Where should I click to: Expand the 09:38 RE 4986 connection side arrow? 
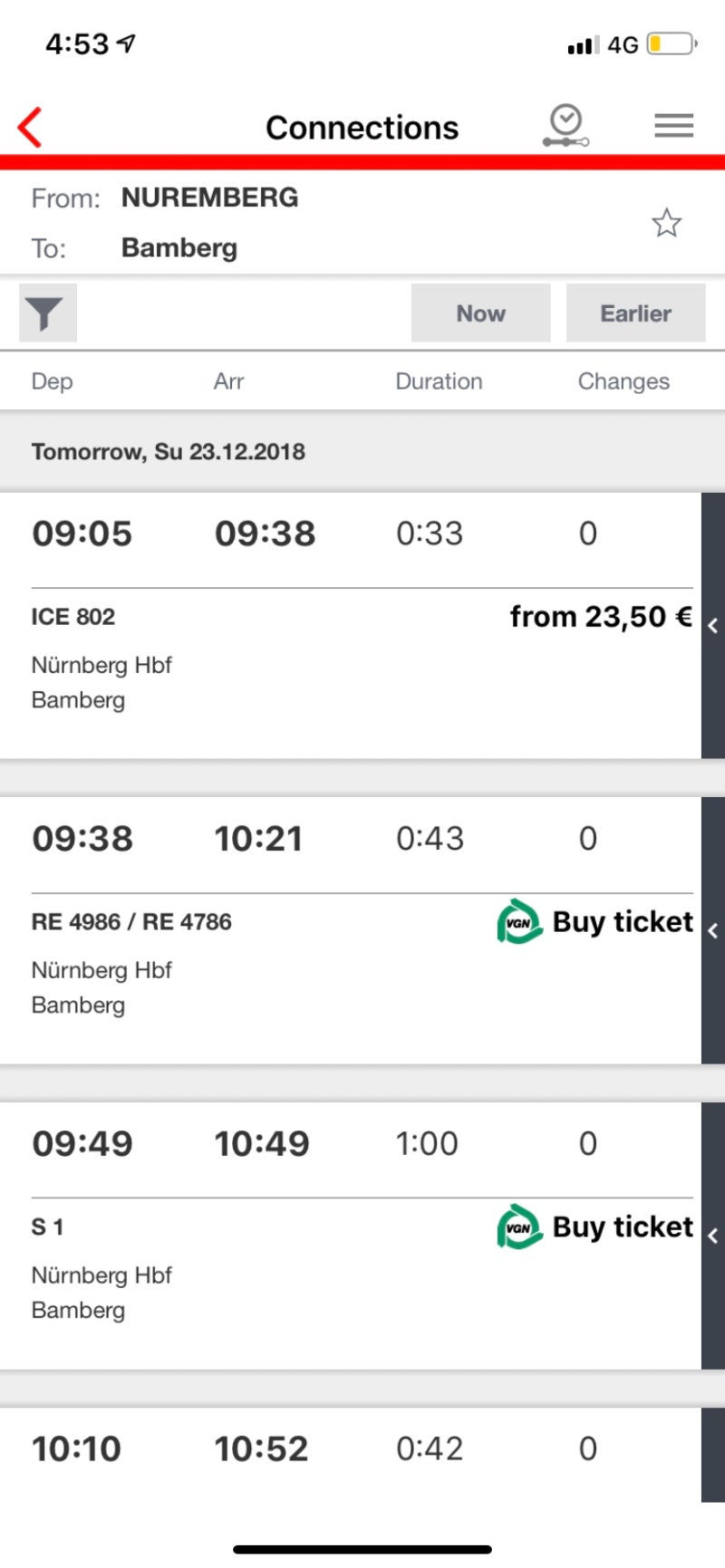point(713,930)
